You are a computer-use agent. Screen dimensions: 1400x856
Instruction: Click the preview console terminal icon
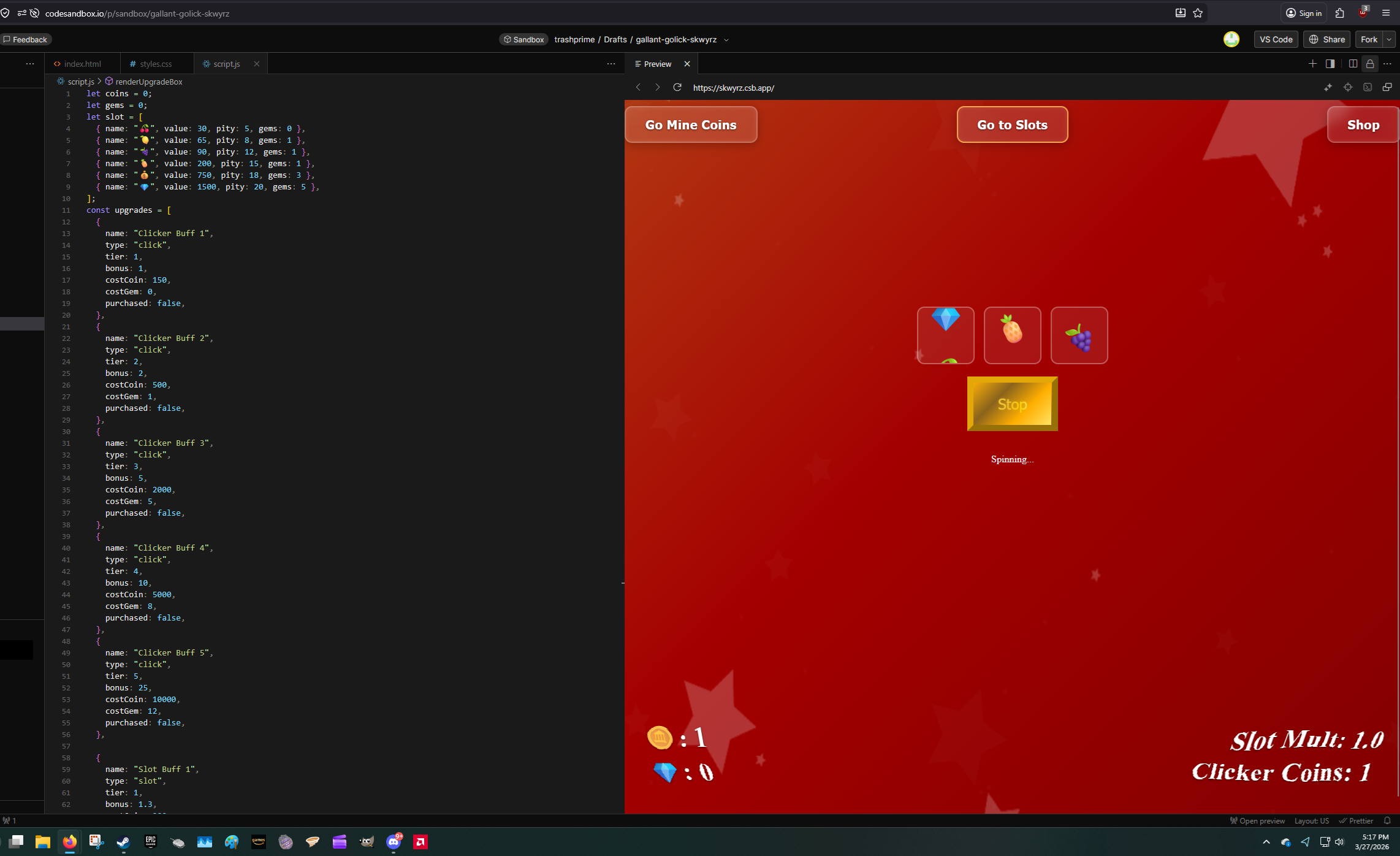[1368, 88]
